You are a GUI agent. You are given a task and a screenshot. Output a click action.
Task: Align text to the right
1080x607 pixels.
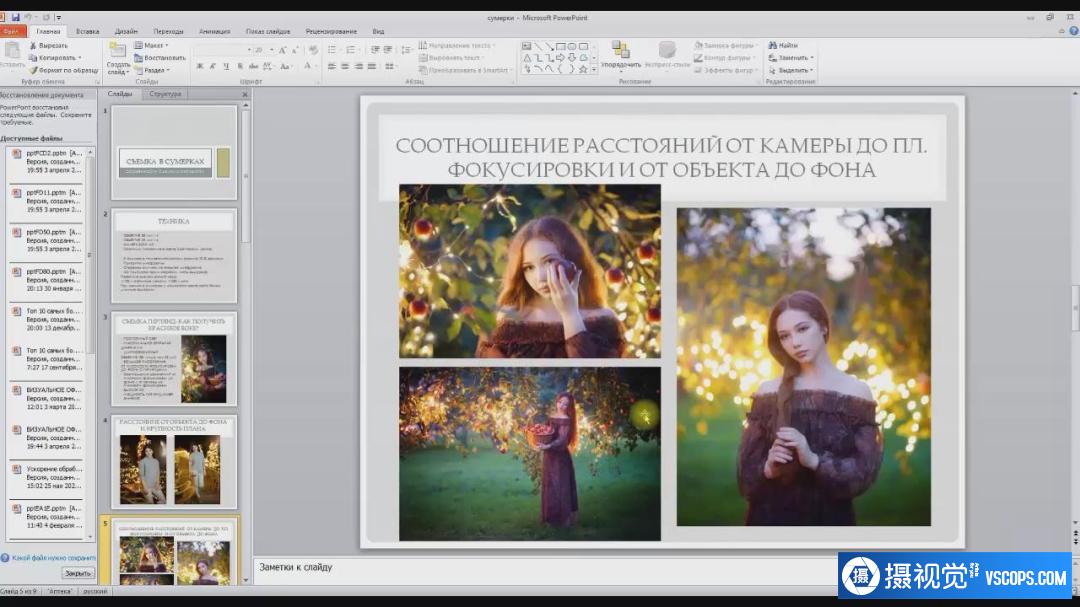[358, 66]
